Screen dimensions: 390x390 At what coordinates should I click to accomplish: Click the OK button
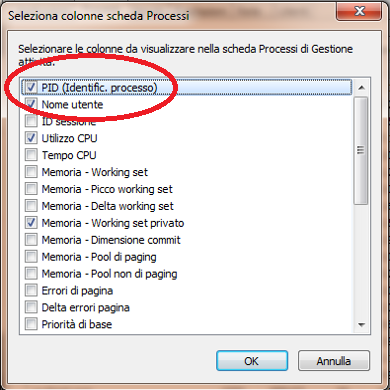pos(252,361)
